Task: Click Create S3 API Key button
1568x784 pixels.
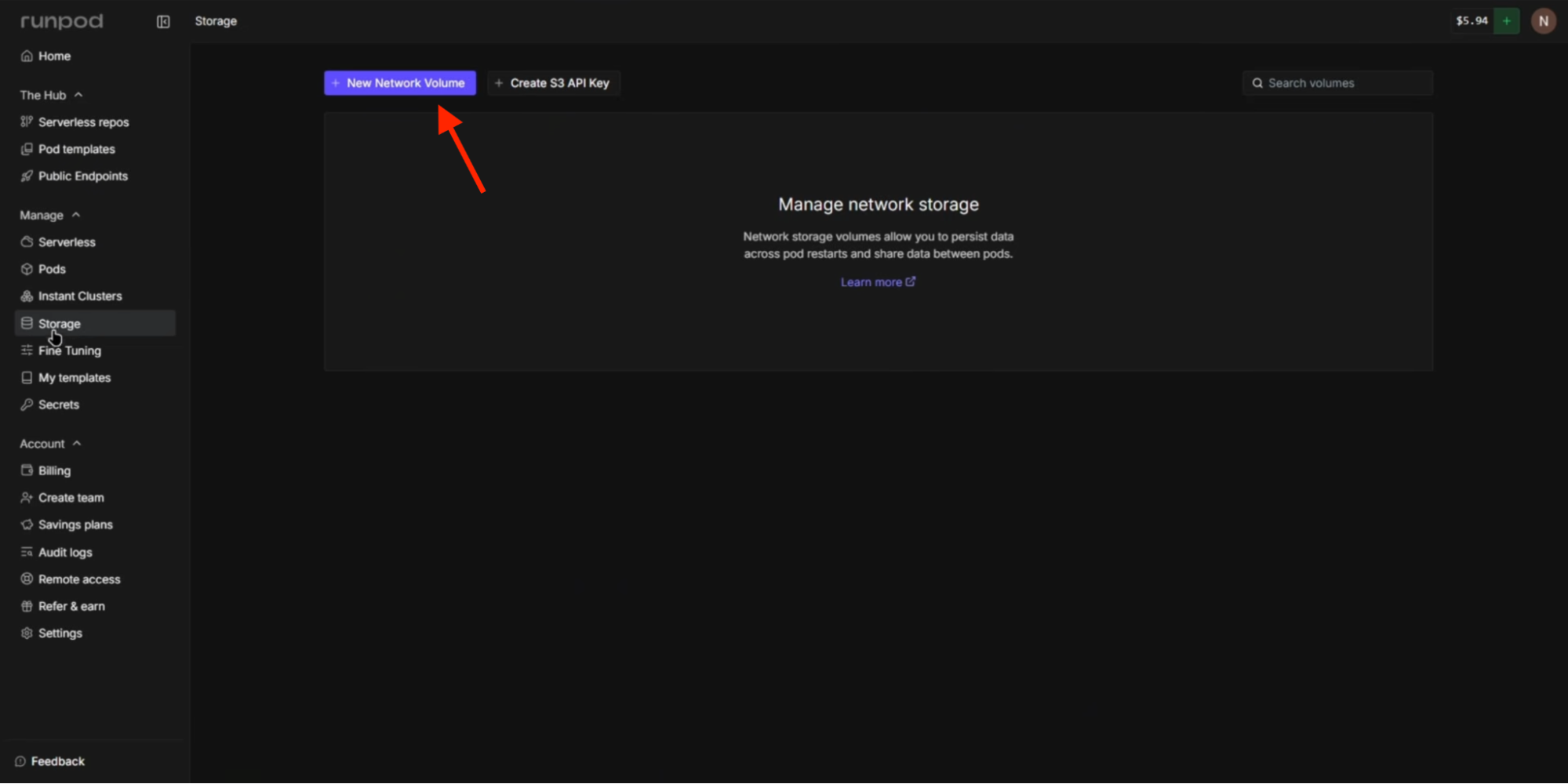Action: click(553, 83)
